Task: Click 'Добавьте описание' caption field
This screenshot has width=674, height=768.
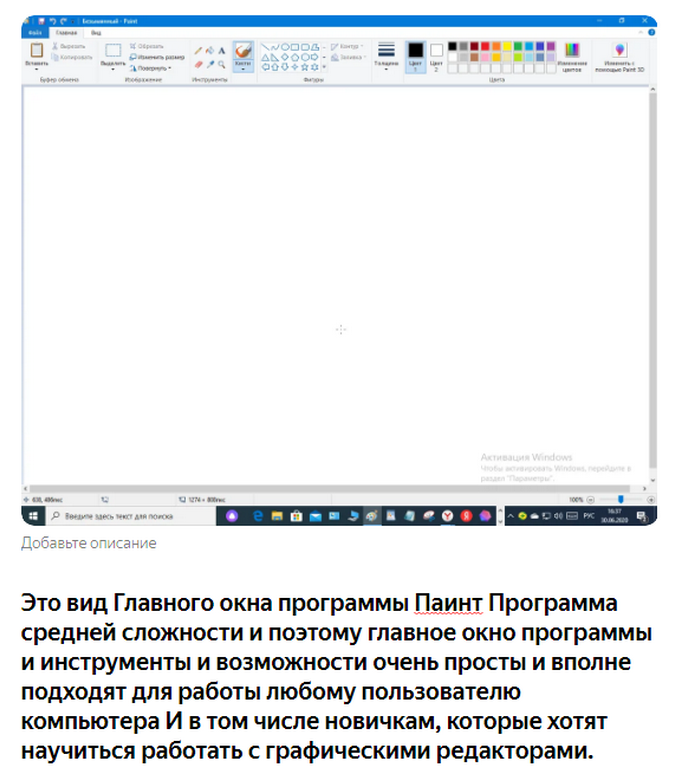Action: click(89, 543)
